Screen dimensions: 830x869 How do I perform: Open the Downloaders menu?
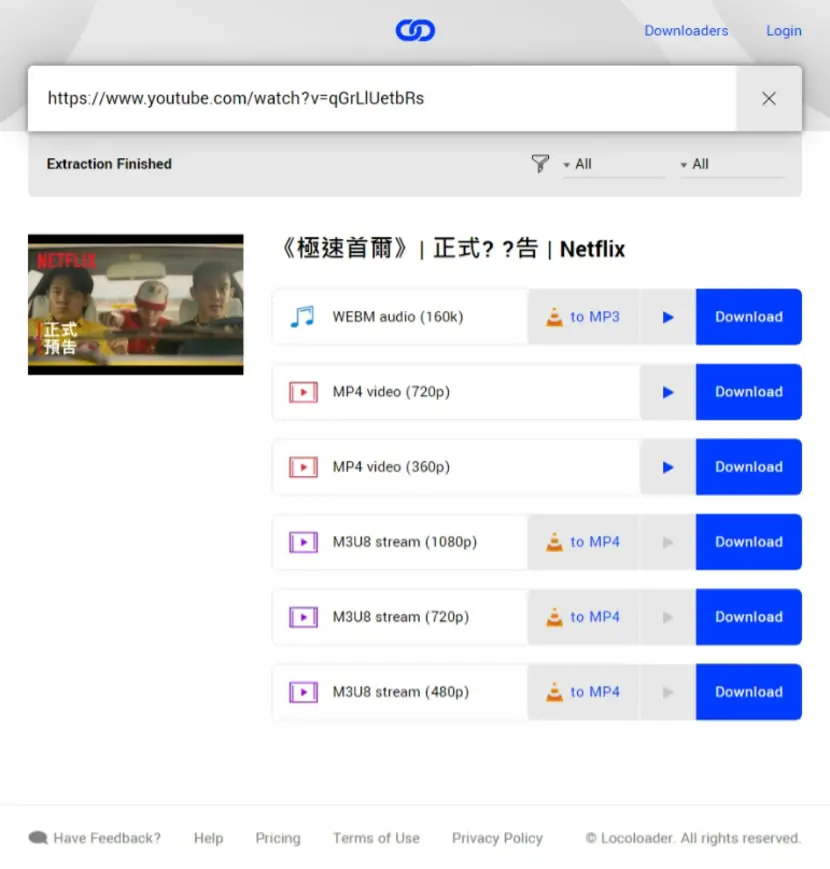pyautogui.click(x=686, y=31)
